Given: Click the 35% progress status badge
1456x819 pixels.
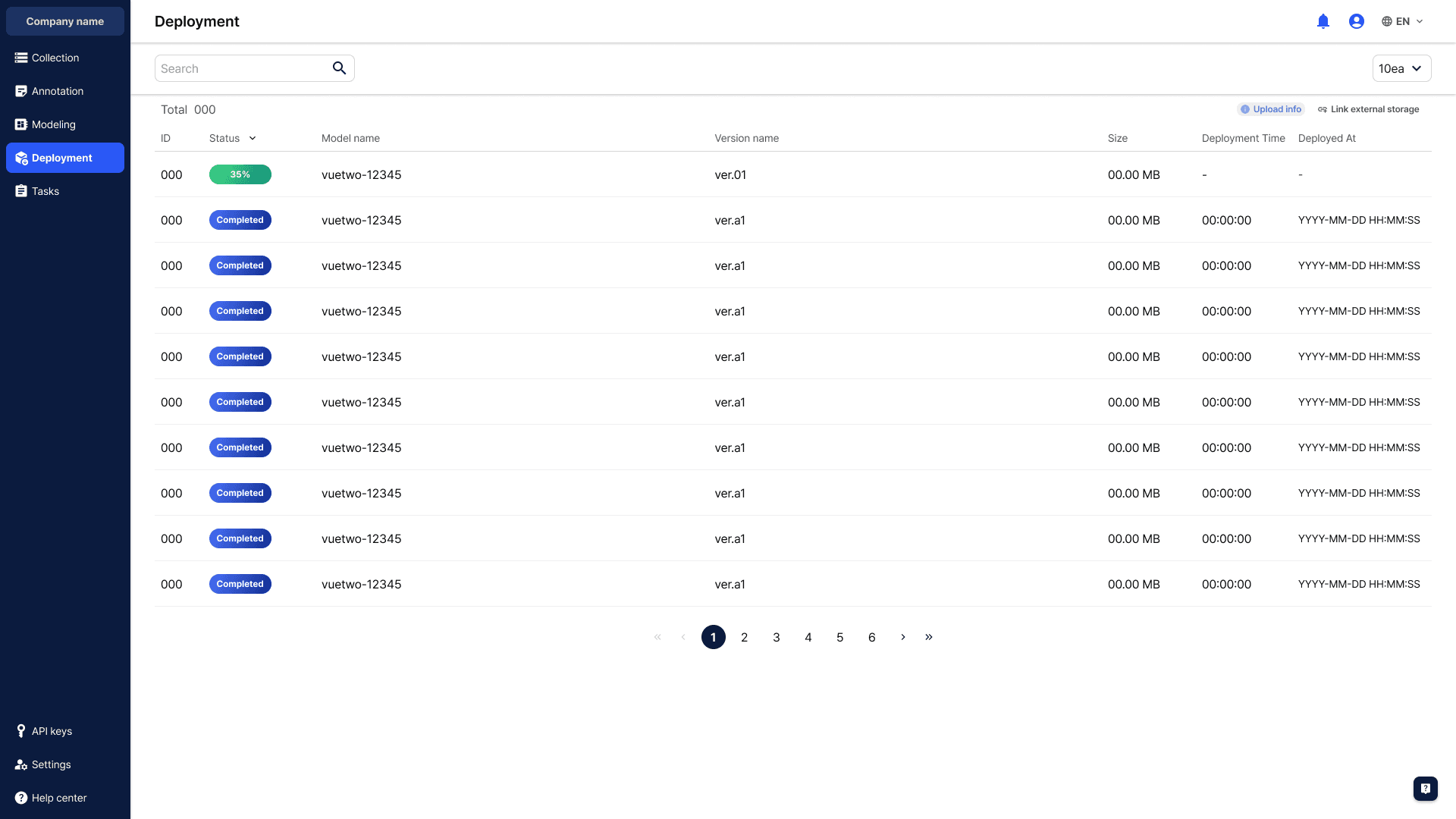Looking at the screenshot, I should [240, 174].
